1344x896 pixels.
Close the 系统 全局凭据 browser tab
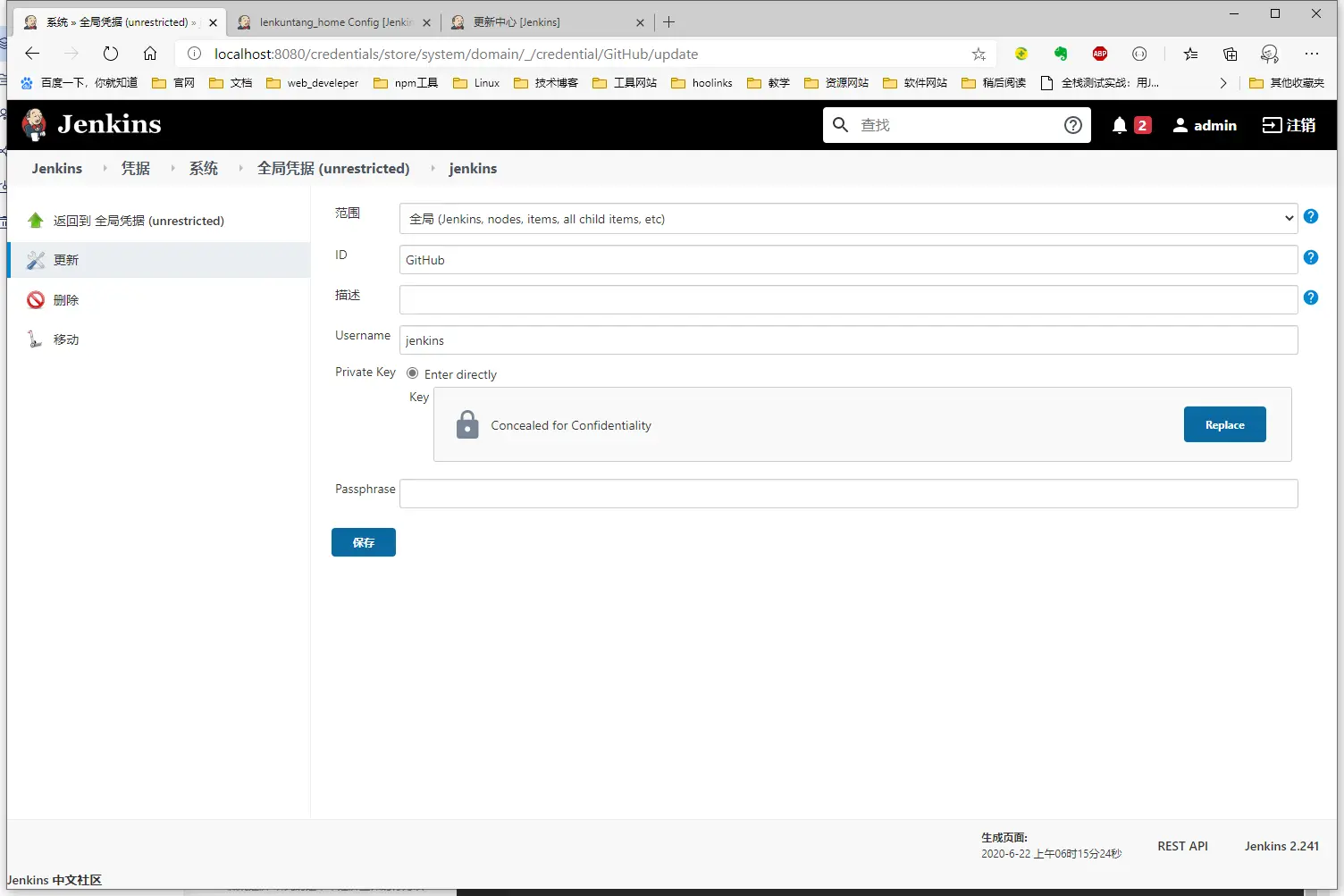(213, 22)
